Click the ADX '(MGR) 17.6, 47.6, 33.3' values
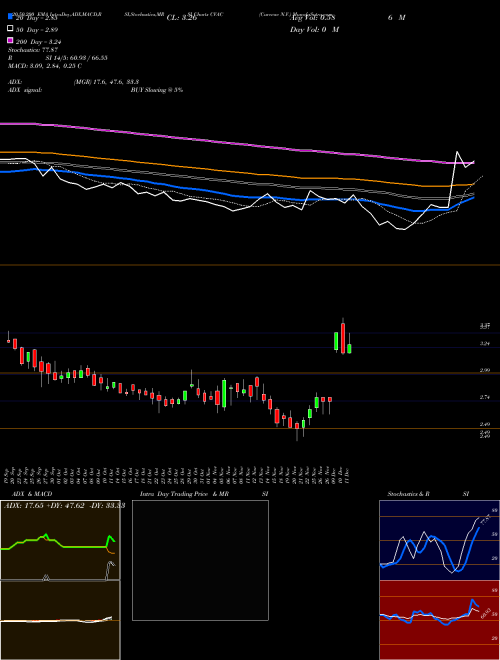This screenshot has height=660, width=500. (x=106, y=82)
